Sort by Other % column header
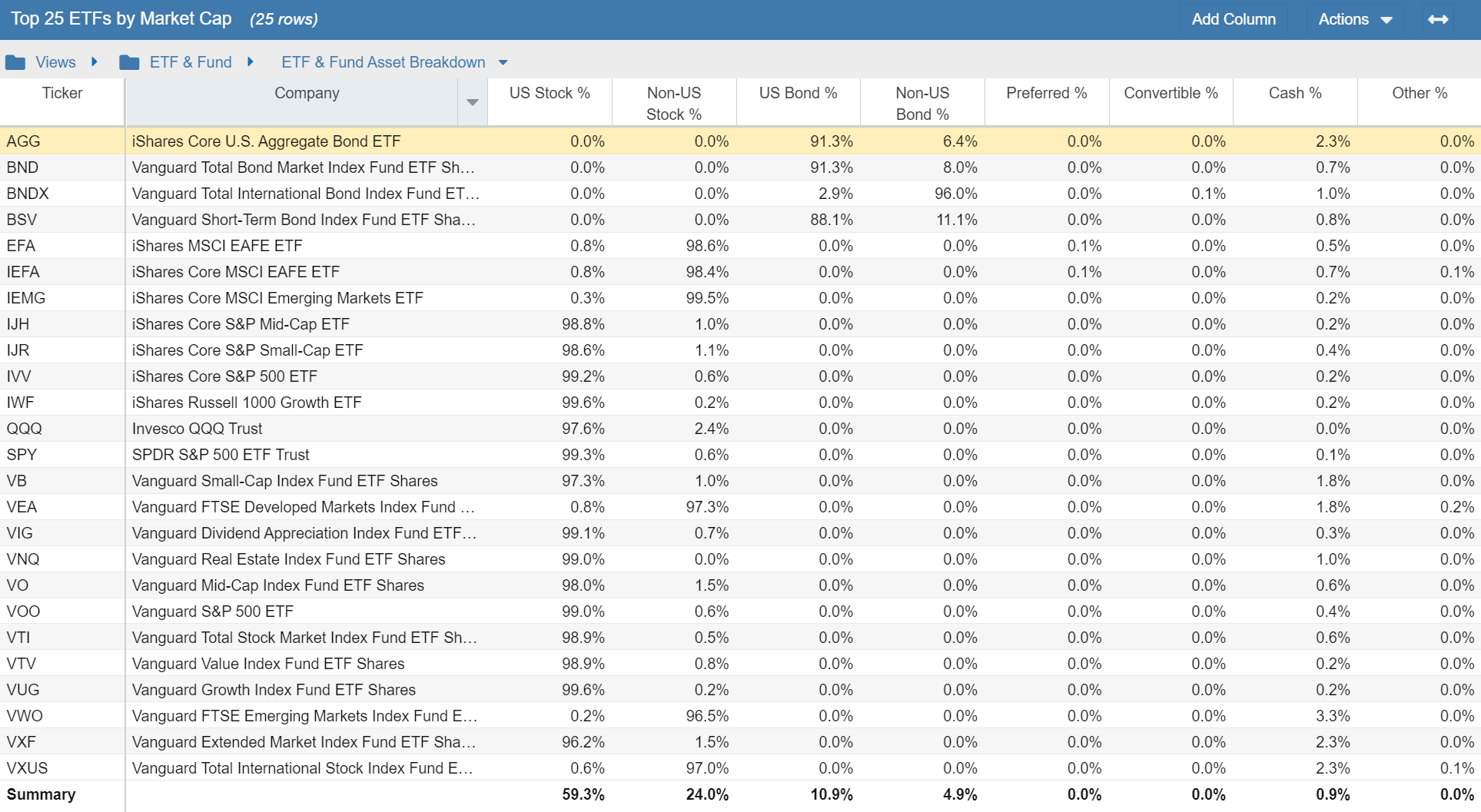This screenshot has width=1481, height=812. tap(1420, 102)
